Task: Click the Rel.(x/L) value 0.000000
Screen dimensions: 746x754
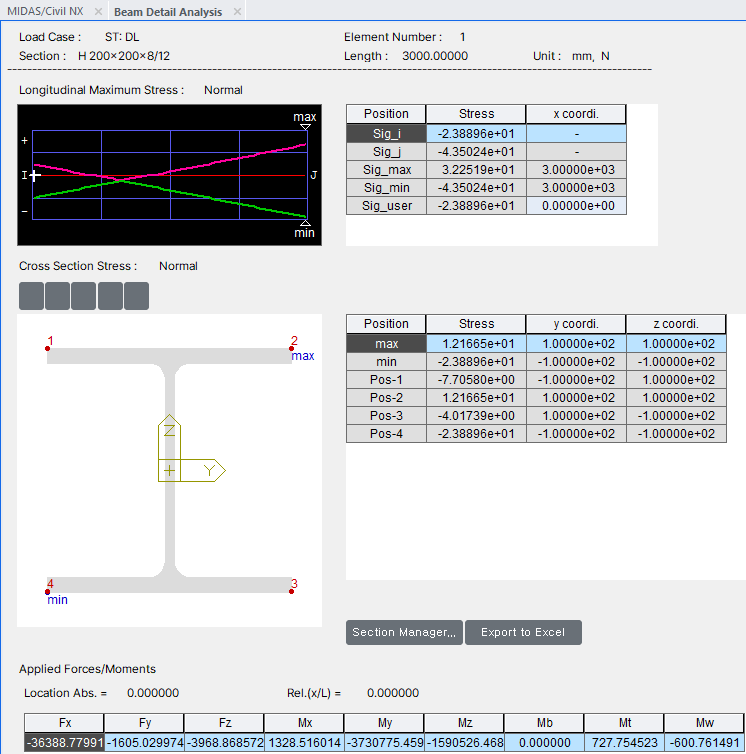Action: click(393, 693)
